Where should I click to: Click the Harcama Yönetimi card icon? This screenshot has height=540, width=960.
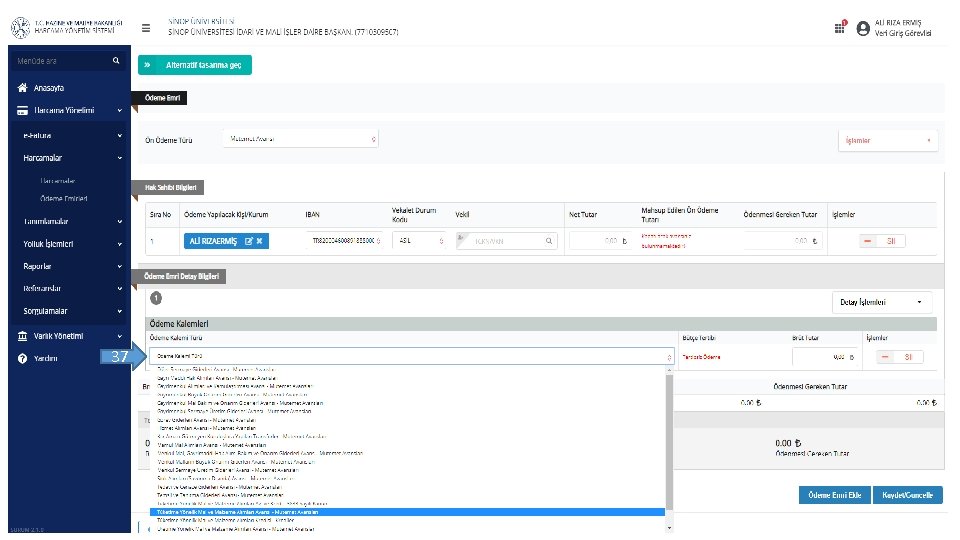click(23, 111)
